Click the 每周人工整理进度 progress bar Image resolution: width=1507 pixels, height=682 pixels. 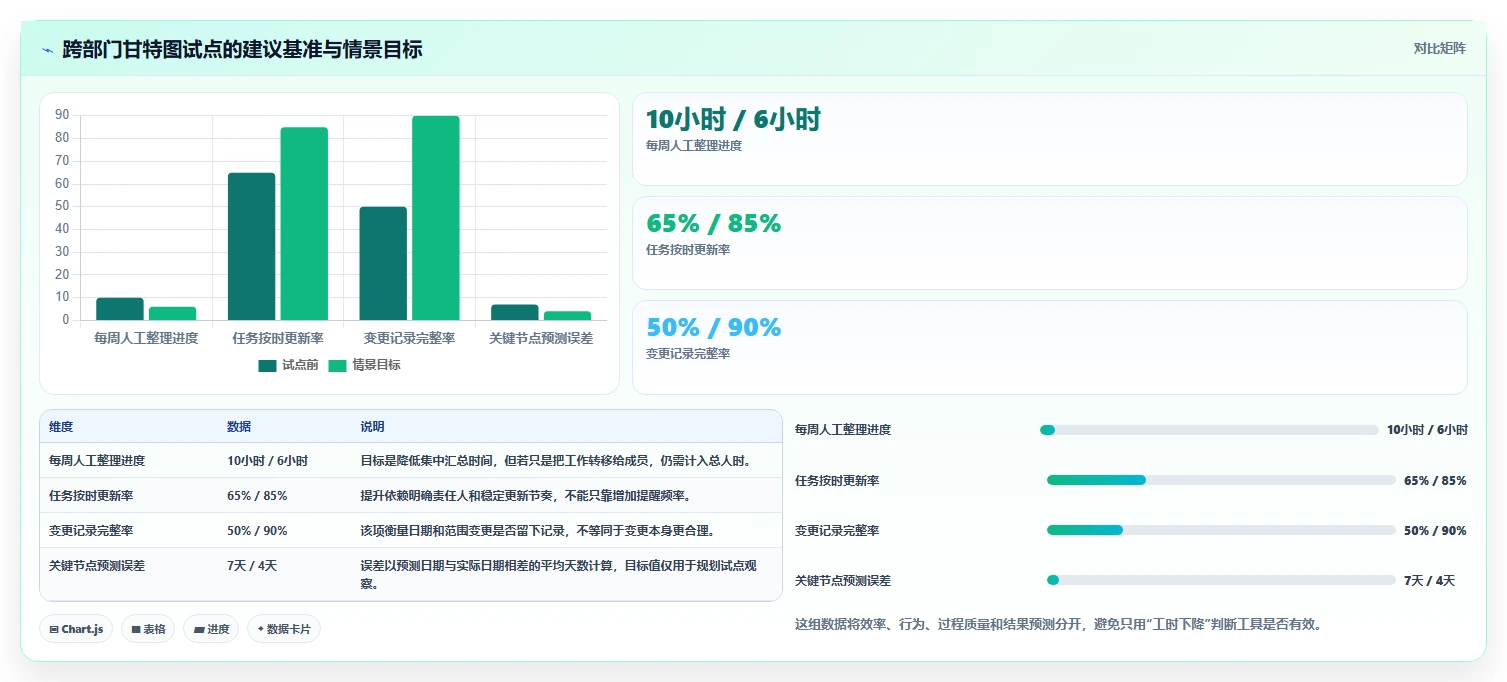pos(1209,430)
